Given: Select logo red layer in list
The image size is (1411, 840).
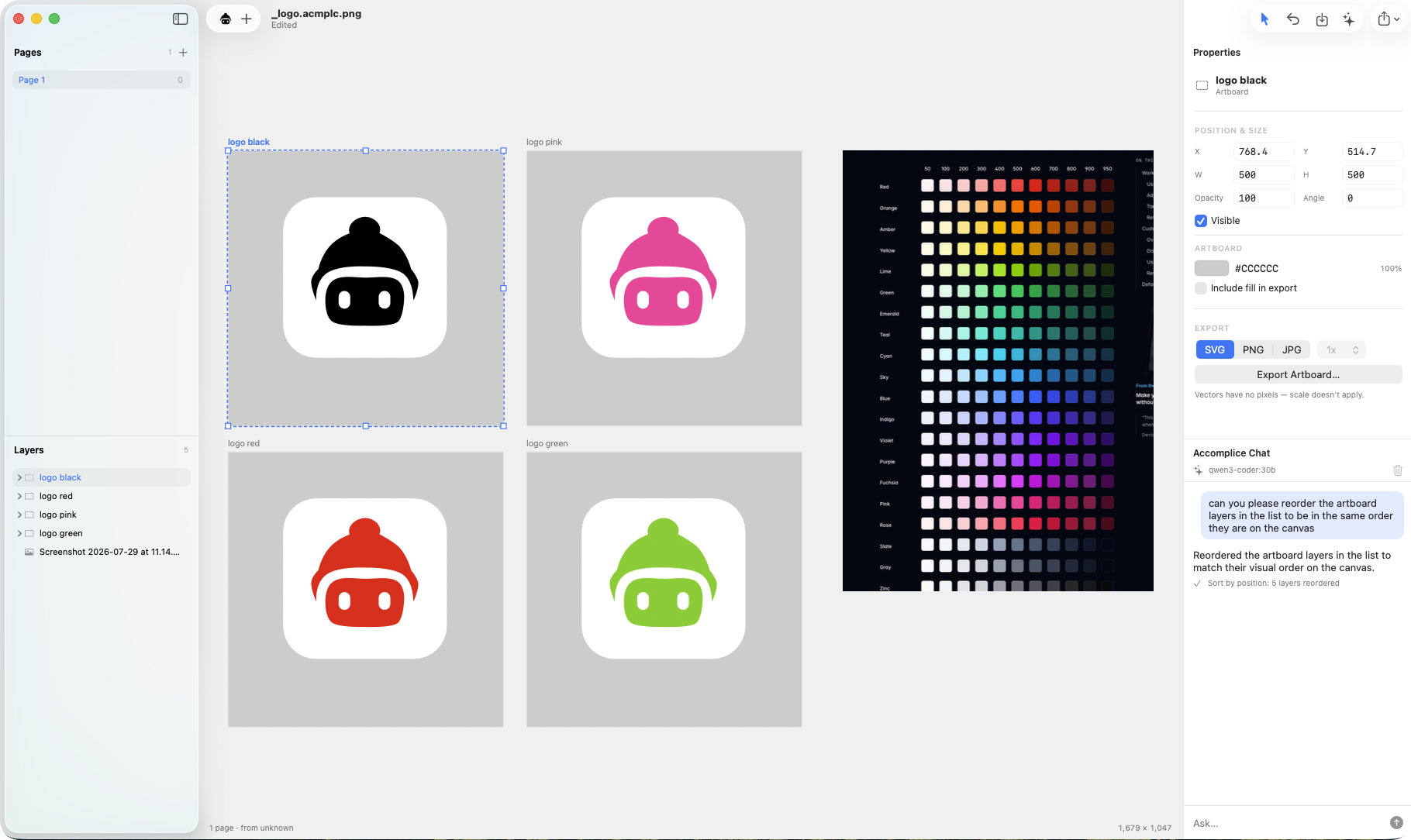Looking at the screenshot, I should point(102,496).
